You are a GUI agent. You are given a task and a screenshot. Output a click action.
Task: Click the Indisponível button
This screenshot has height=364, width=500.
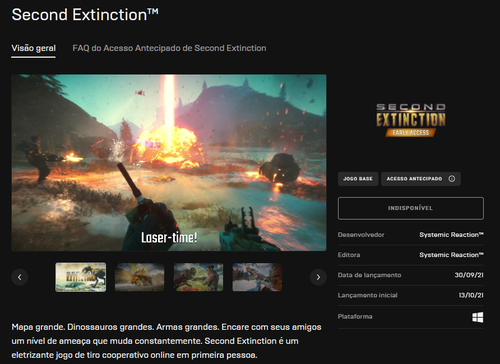(411, 208)
